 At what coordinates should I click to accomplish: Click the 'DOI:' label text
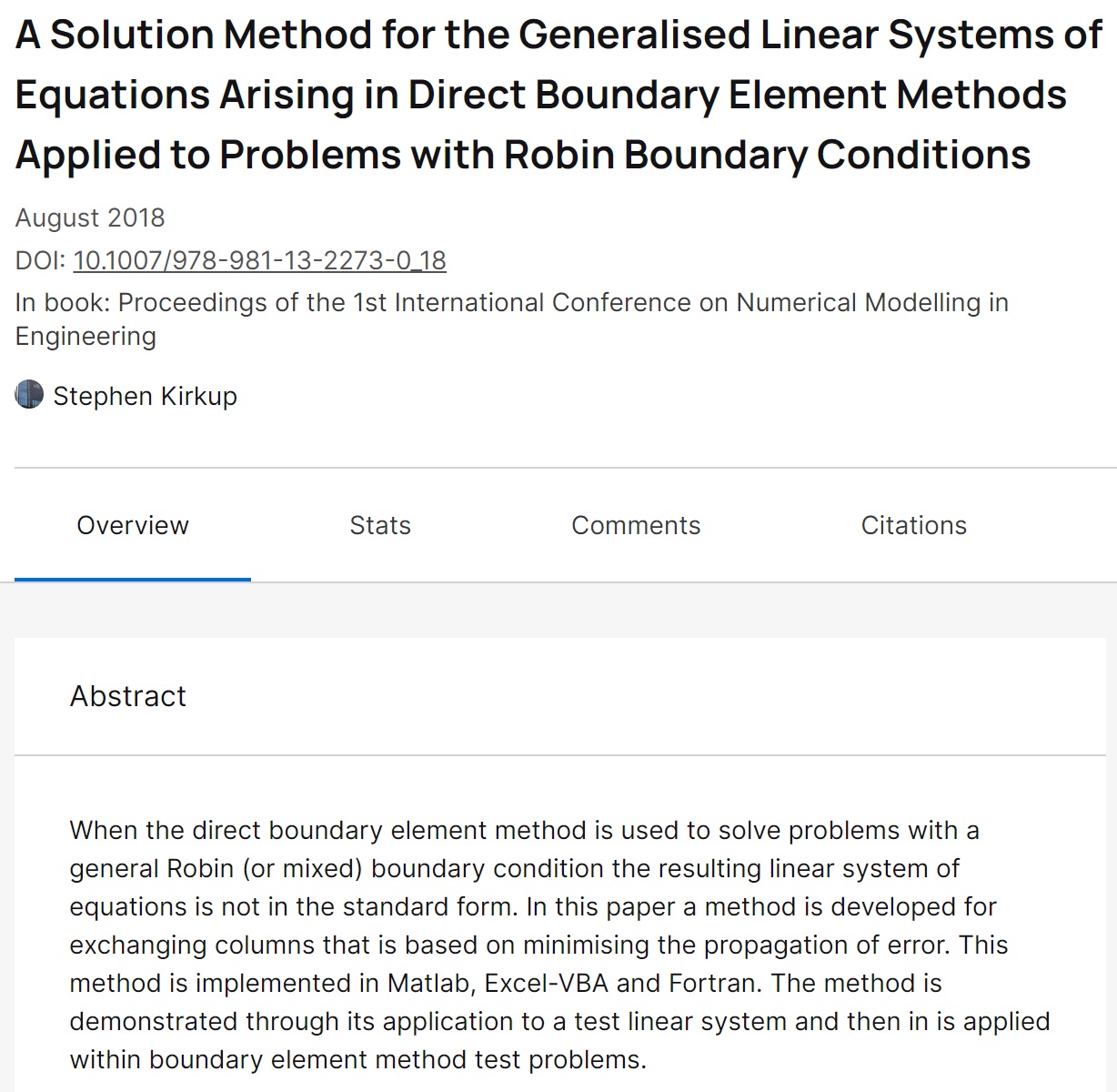(41, 260)
